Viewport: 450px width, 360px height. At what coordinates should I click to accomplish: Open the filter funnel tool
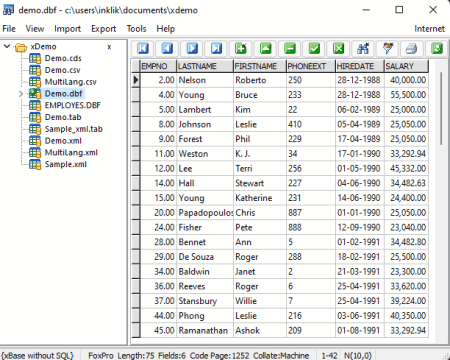coord(387,49)
